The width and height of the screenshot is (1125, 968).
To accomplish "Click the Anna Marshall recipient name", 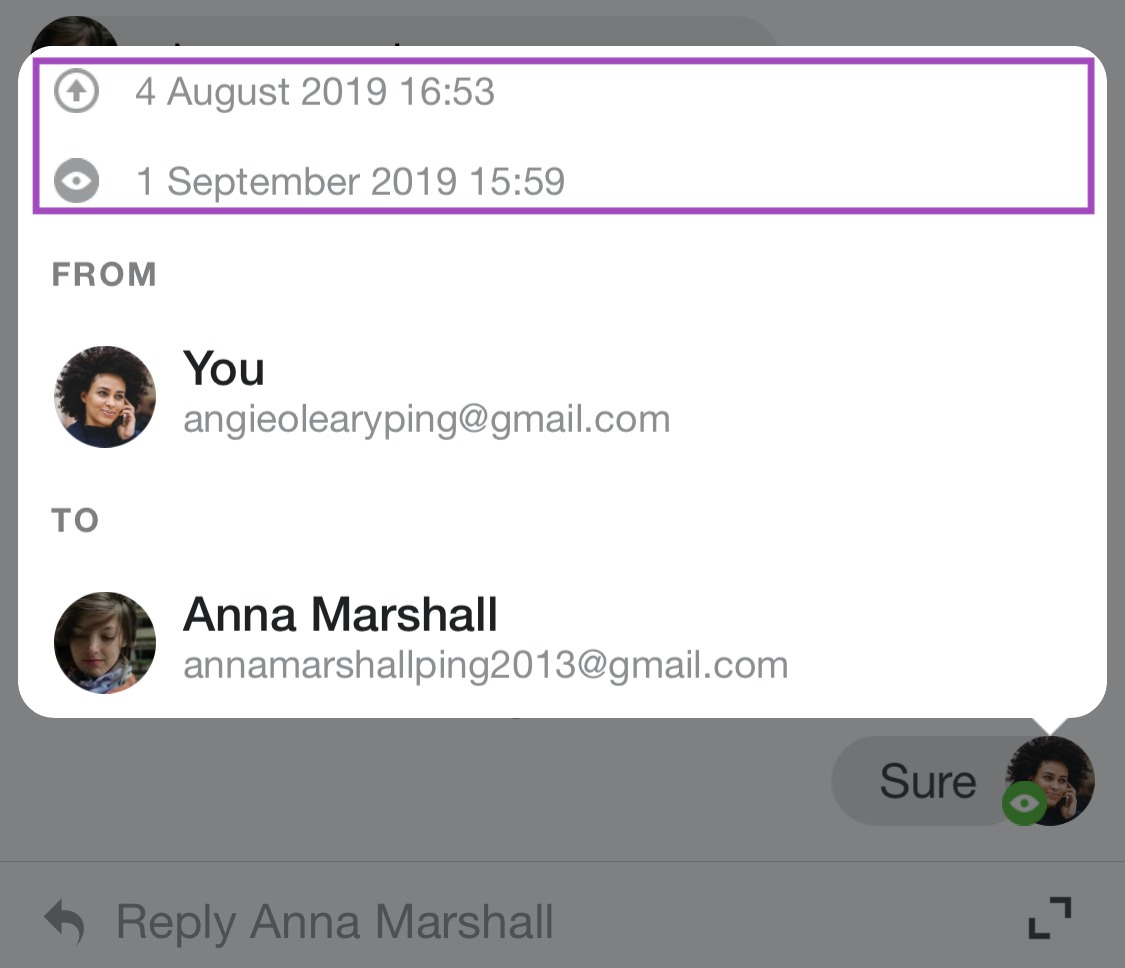I will click(340, 615).
